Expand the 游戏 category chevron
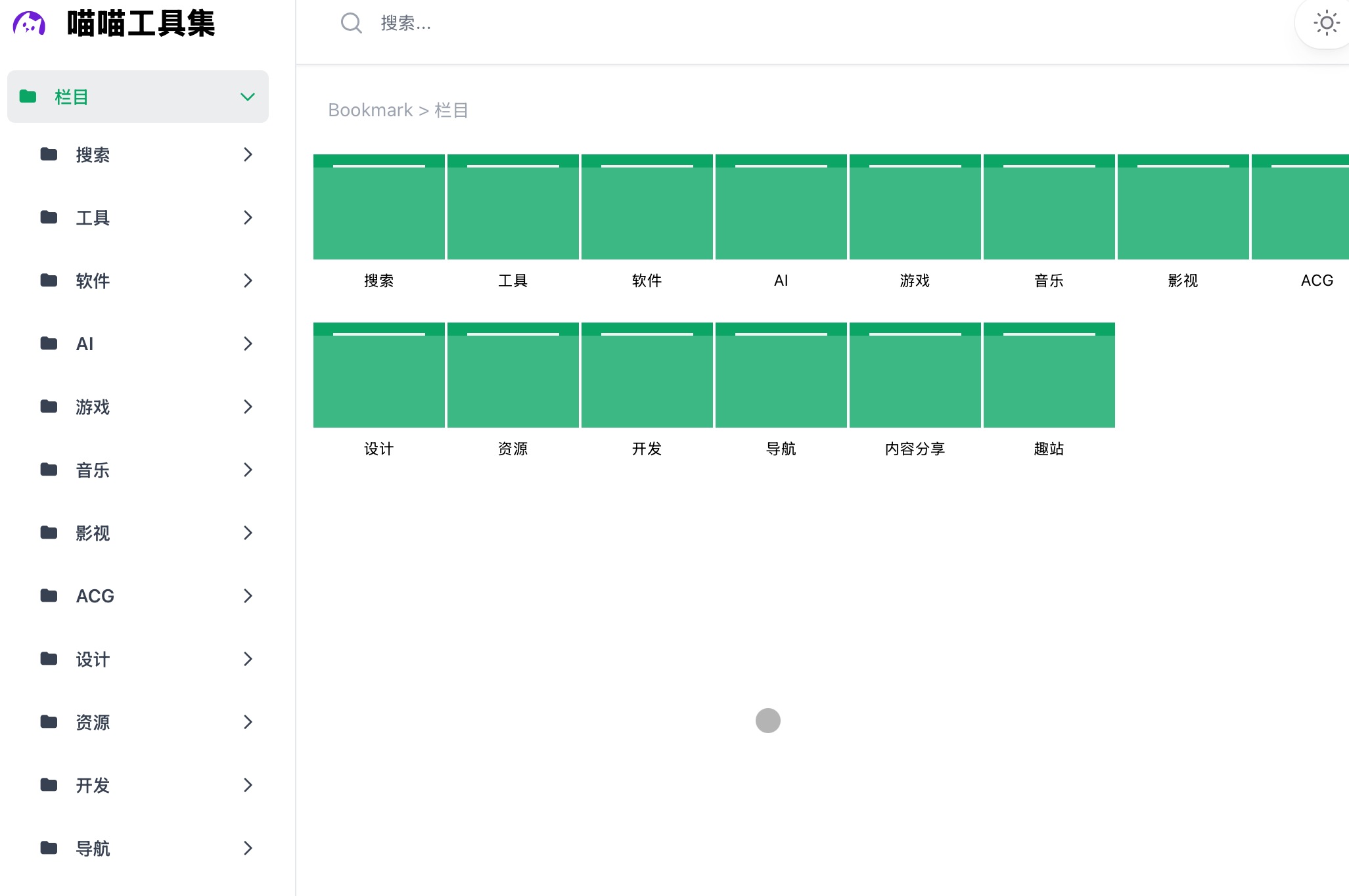Image resolution: width=1349 pixels, height=896 pixels. point(248,407)
